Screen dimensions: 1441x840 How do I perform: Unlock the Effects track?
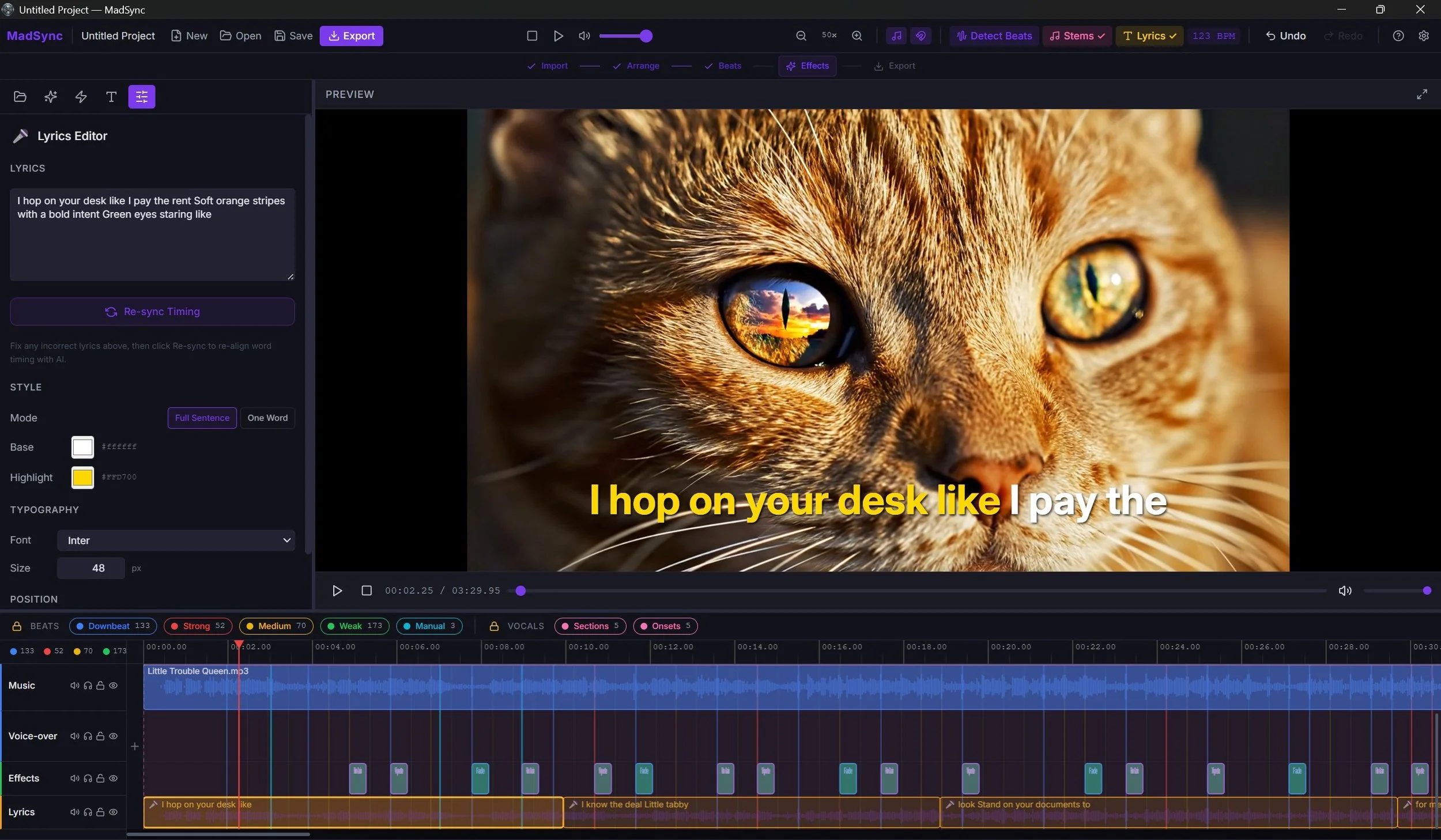[x=101, y=778]
